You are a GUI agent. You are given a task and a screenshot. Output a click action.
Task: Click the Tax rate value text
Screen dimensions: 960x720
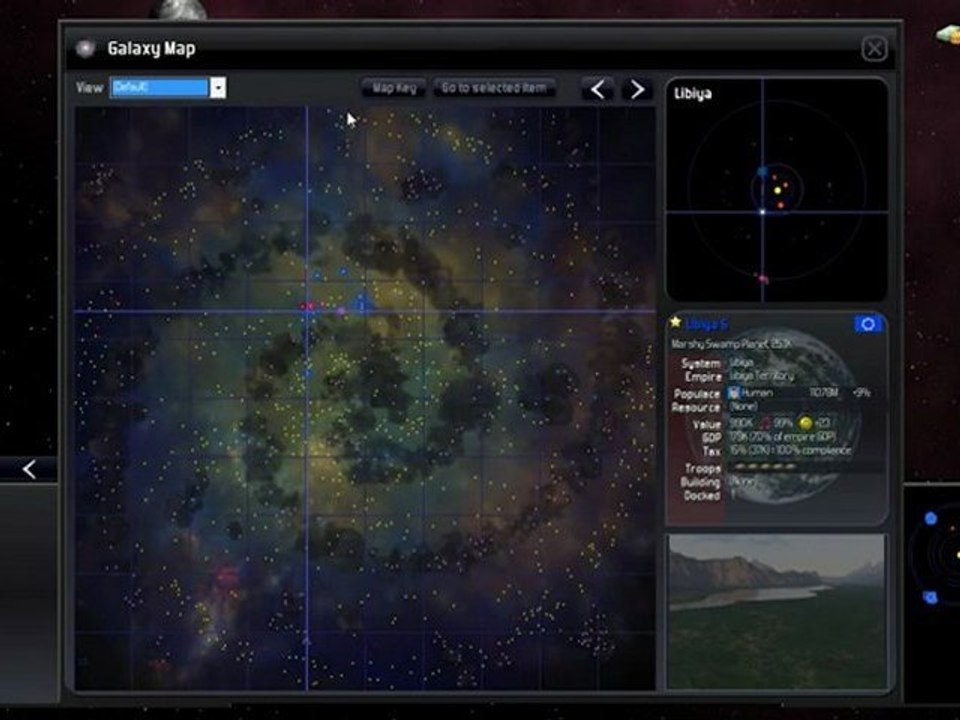click(x=790, y=451)
